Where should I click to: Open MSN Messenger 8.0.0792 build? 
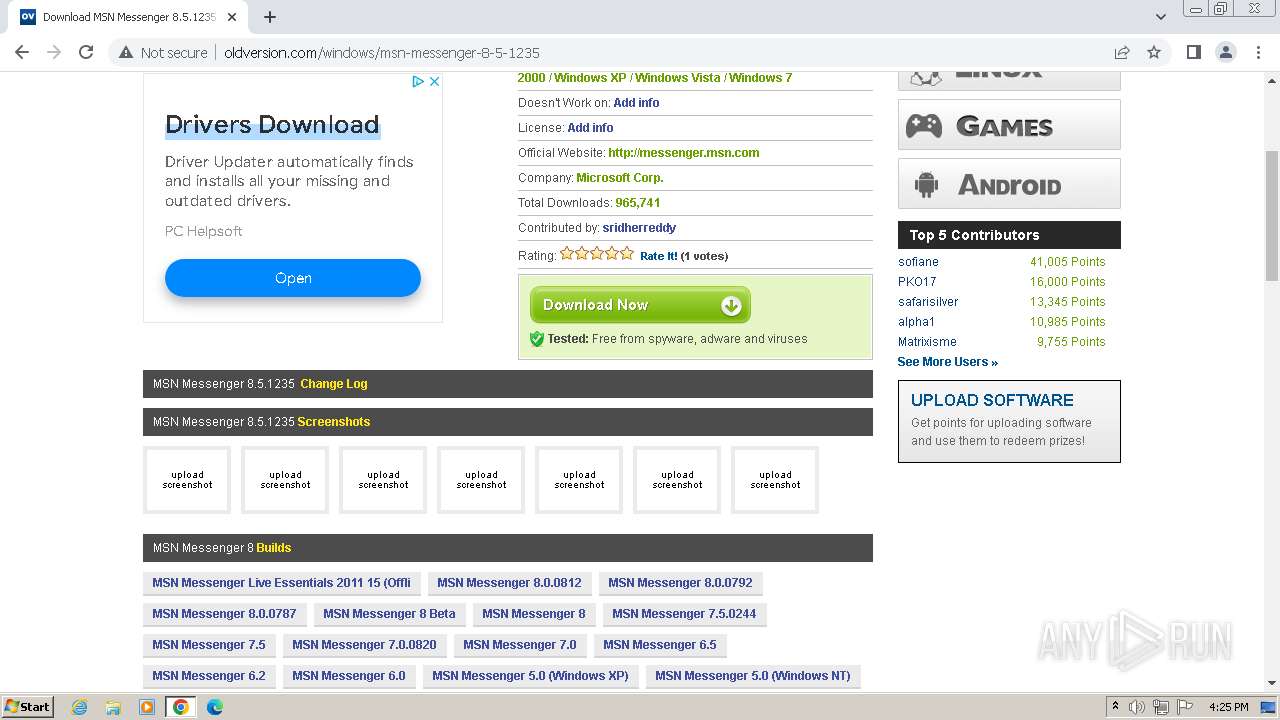point(680,583)
